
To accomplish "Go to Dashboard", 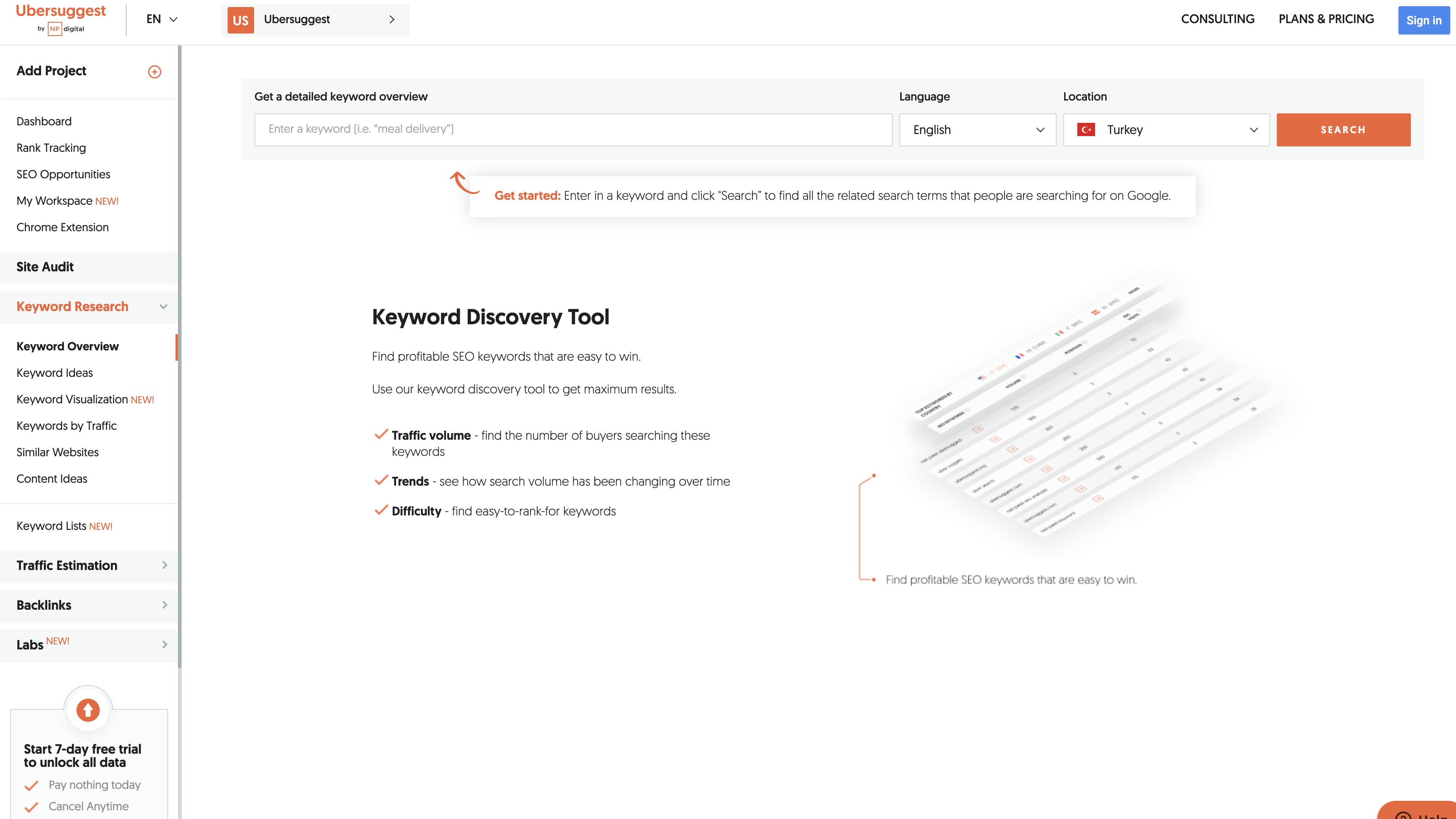I will [44, 122].
